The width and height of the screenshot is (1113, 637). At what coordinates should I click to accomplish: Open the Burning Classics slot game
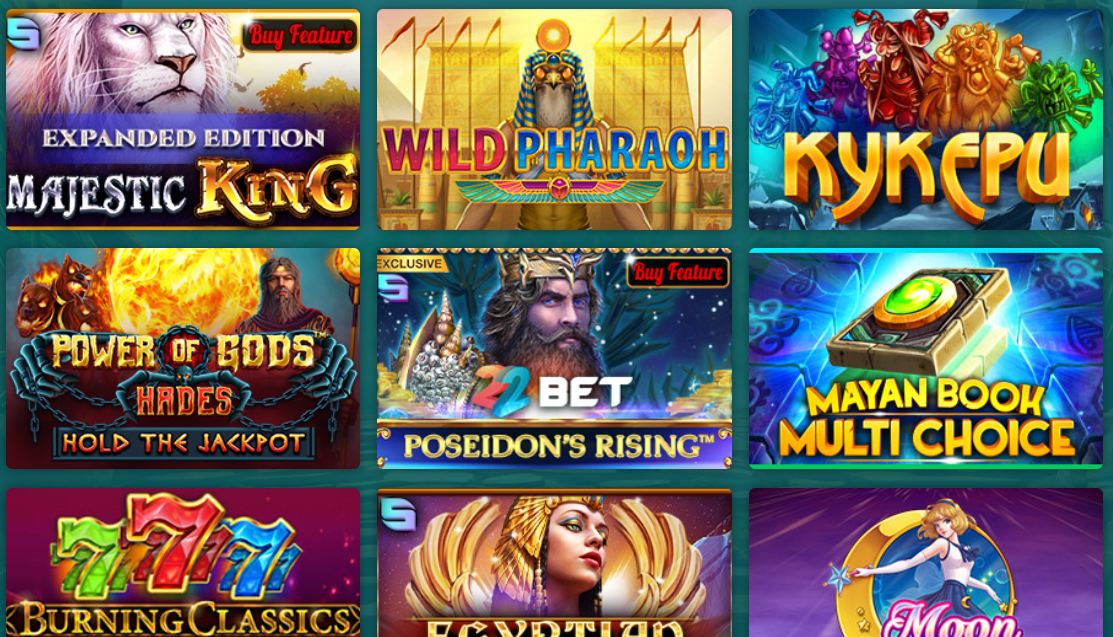tap(183, 562)
